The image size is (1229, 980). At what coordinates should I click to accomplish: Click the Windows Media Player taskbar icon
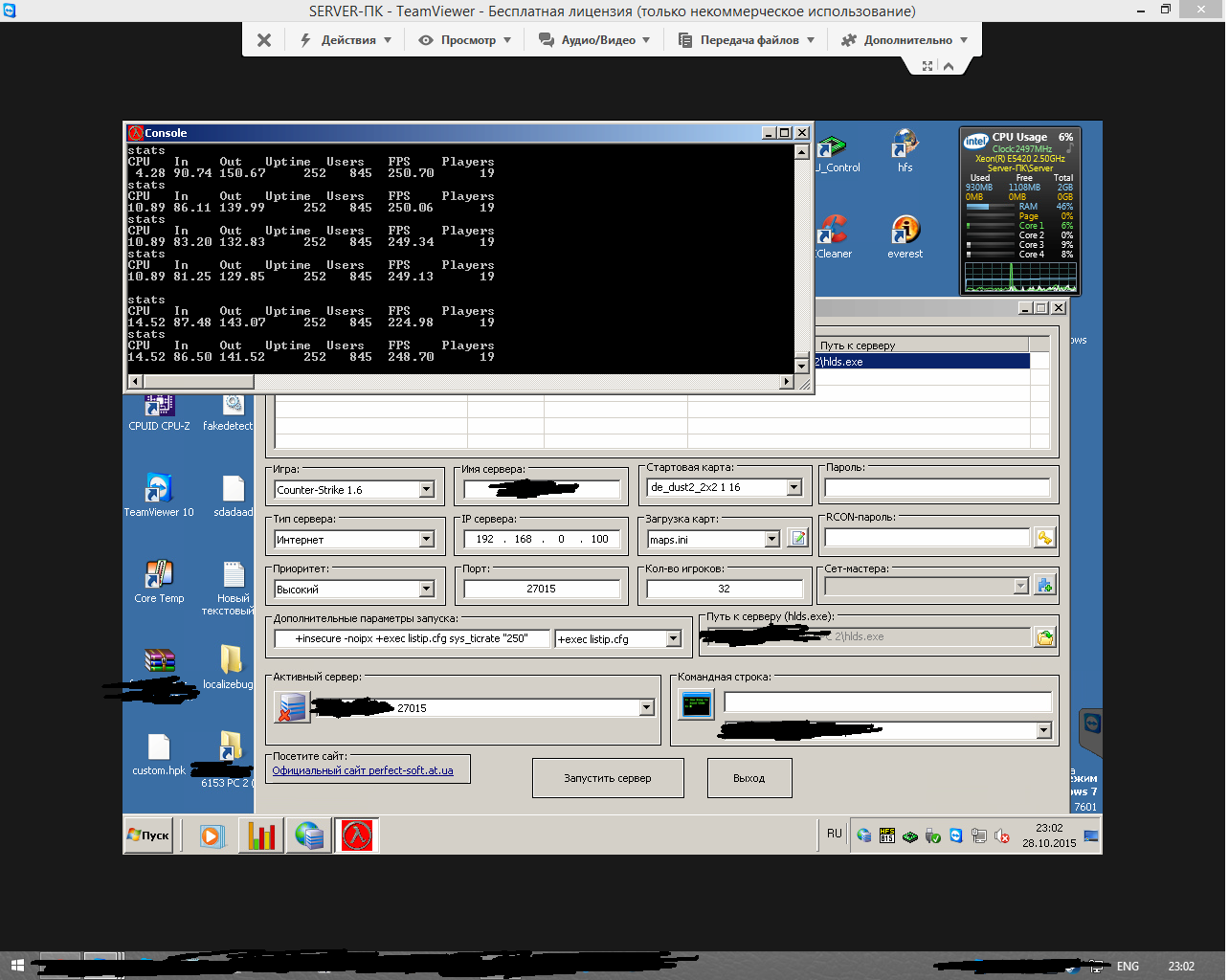click(x=212, y=835)
